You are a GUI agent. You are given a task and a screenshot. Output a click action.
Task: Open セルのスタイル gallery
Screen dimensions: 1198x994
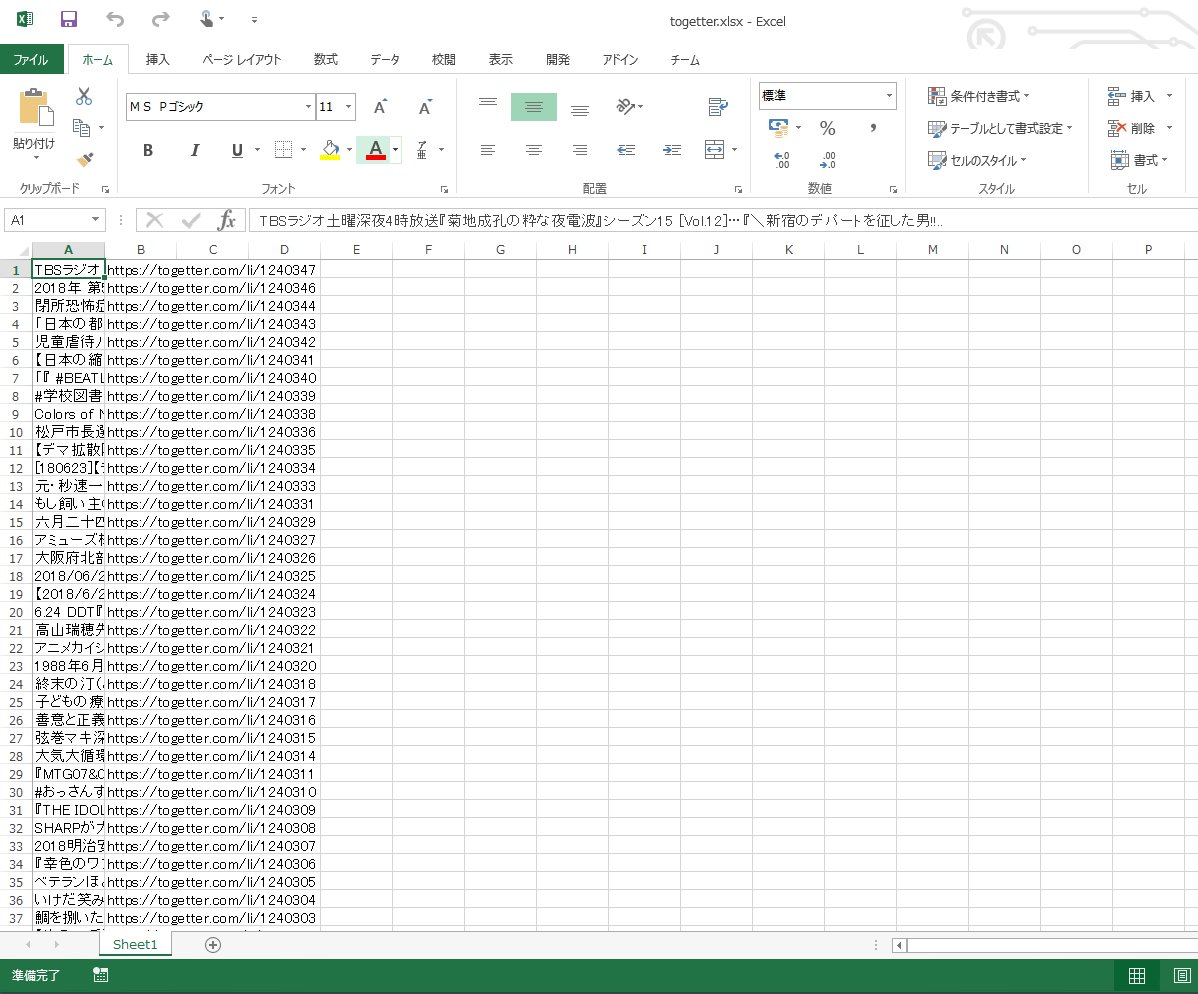[x=977, y=160]
